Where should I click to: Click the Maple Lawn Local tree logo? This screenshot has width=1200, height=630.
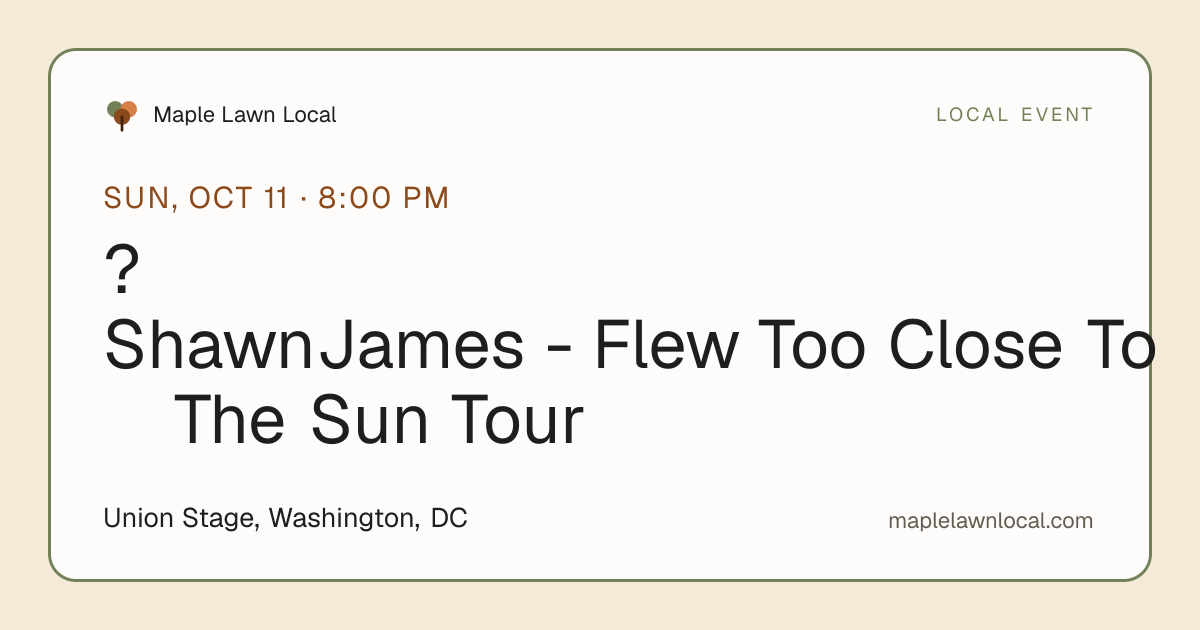coord(121,115)
